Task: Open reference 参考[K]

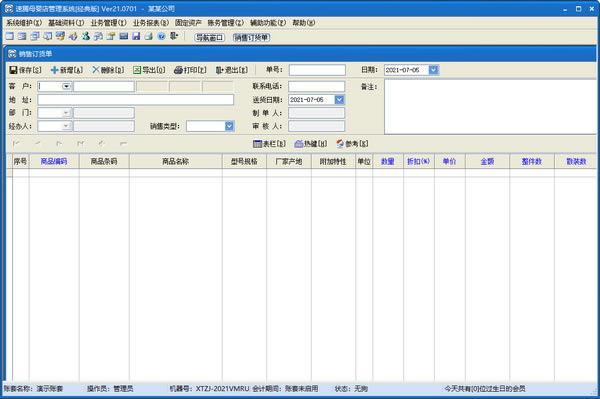Action: (352, 144)
